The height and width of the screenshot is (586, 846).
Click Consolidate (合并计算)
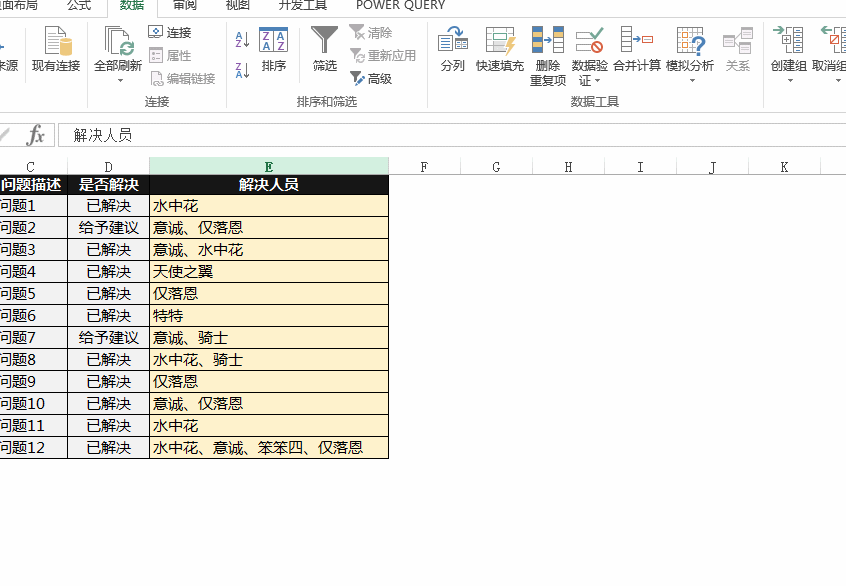637,49
